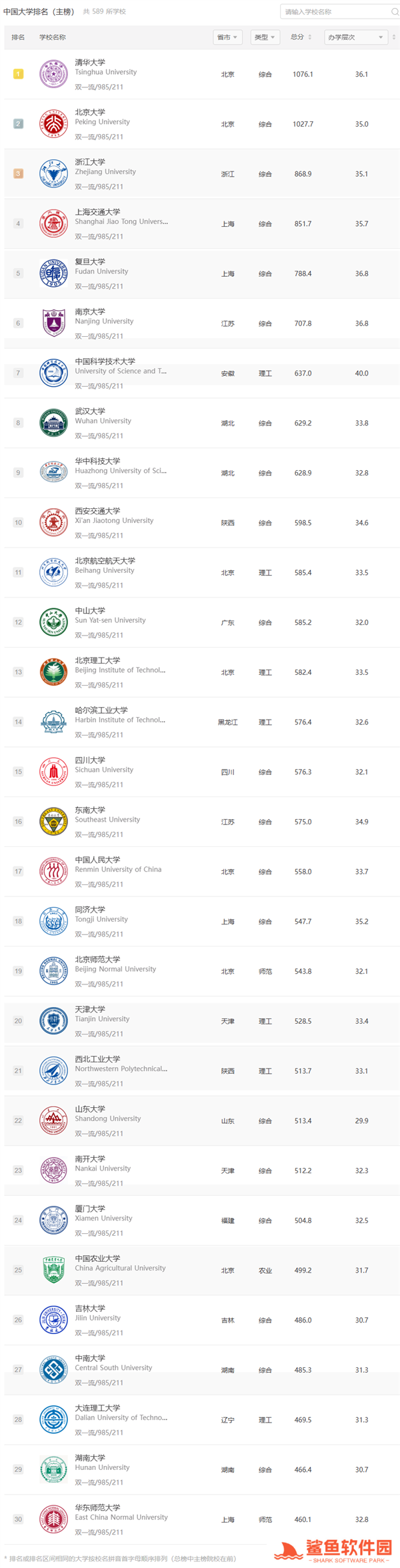Expand the 办学层次 indicator dropdown
Image resolution: width=400 pixels, height=1568 pixels.
(x=355, y=37)
